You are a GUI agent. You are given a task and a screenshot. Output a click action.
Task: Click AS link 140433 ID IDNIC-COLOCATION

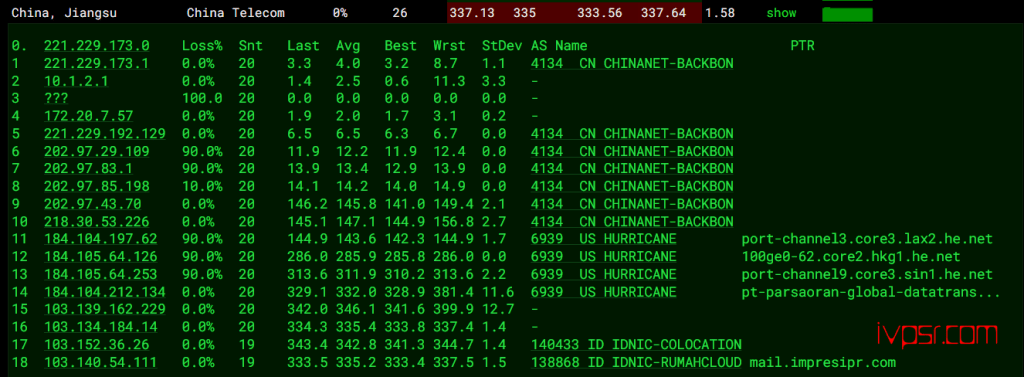[636, 344]
